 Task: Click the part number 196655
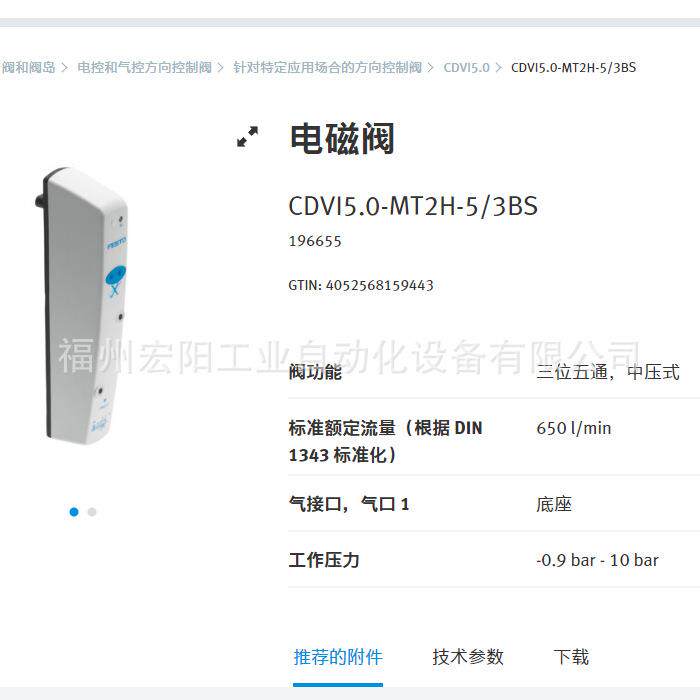pyautogui.click(x=315, y=241)
